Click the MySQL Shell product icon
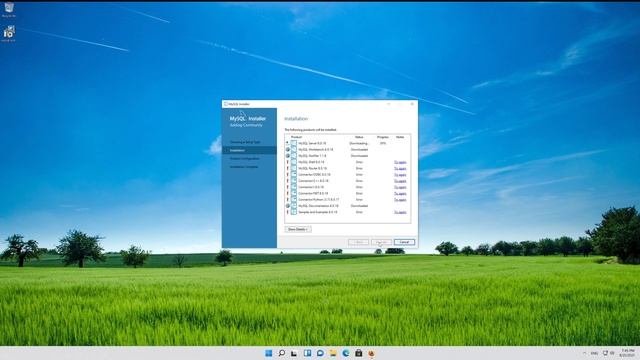Image resolution: width=640 pixels, height=360 pixels. pos(293,162)
